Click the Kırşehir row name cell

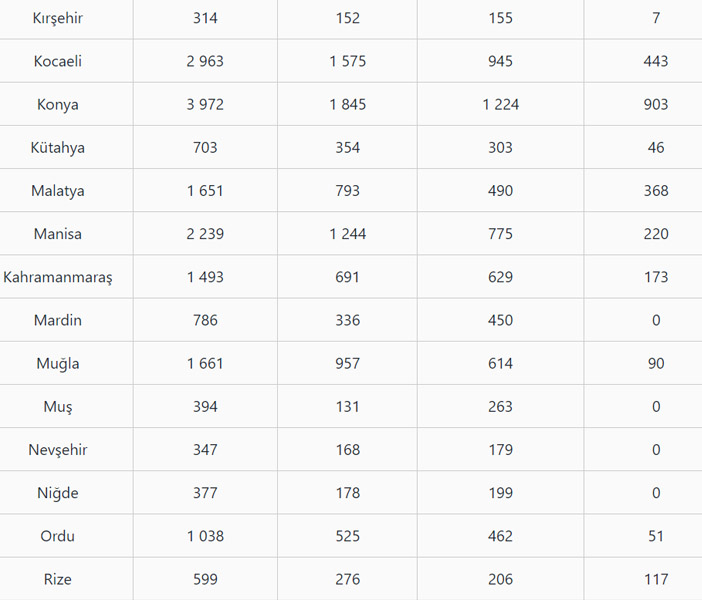coord(58,18)
